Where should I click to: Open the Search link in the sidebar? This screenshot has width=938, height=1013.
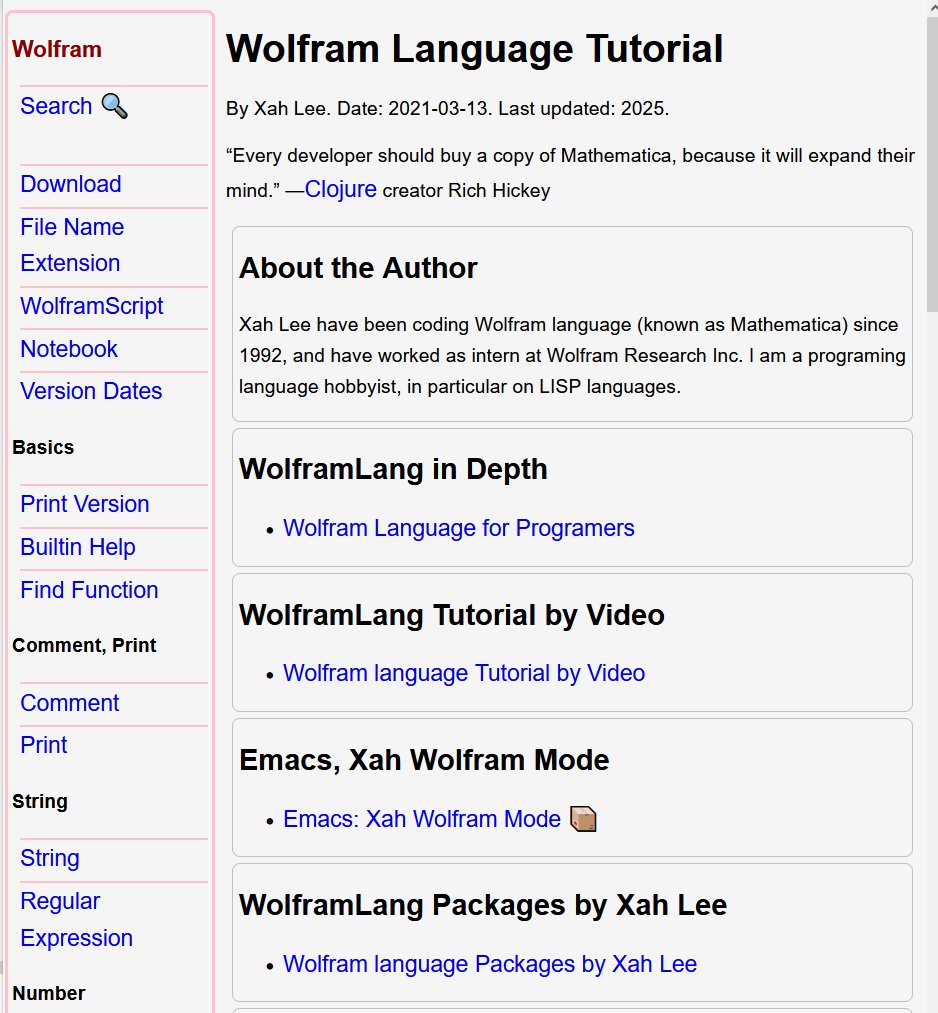click(56, 106)
